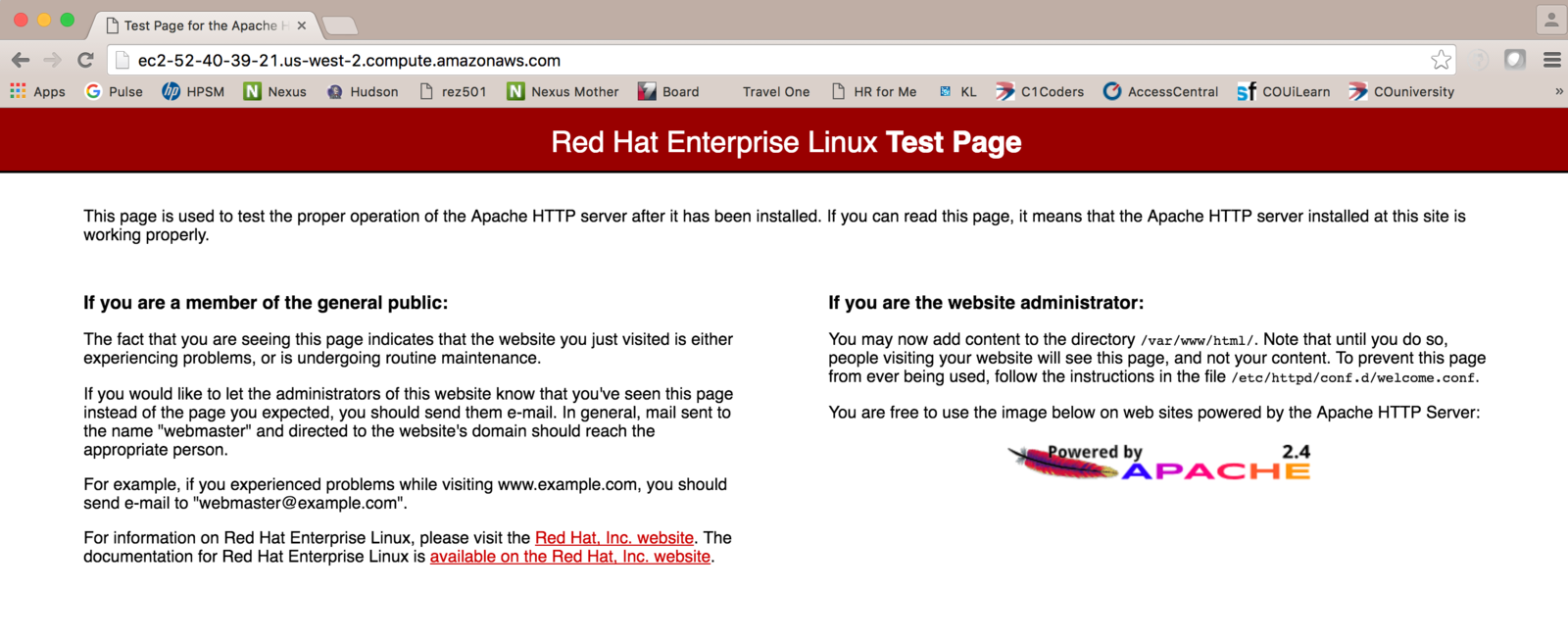This screenshot has height=641, width=1568.
Task: Open the Apps grid shortcut
Action: tap(37, 91)
